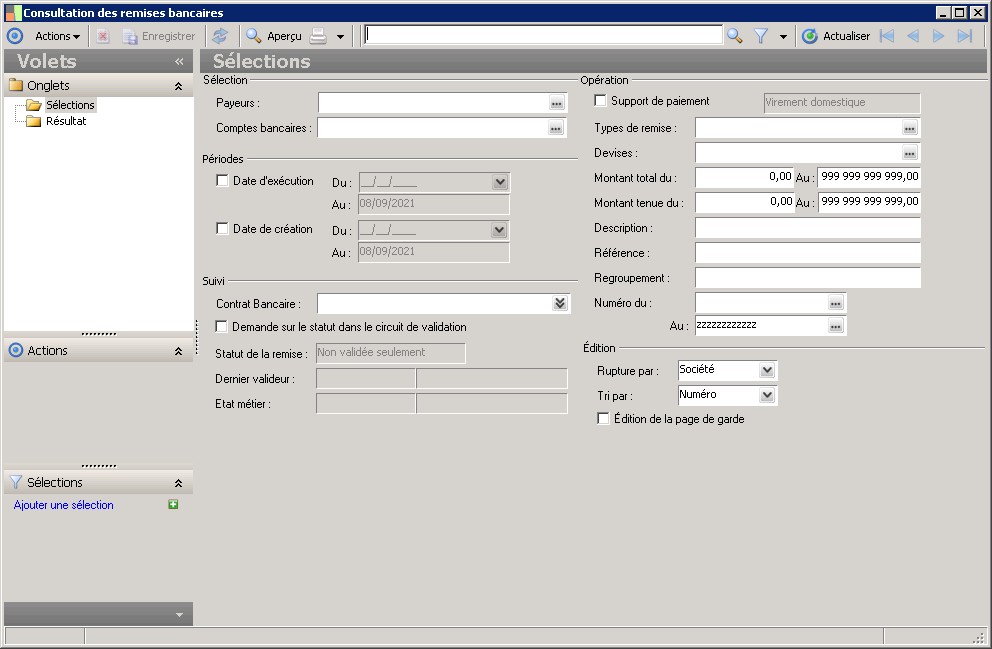Click the Description input field
The width and height of the screenshot is (992, 649).
pyautogui.click(x=808, y=228)
